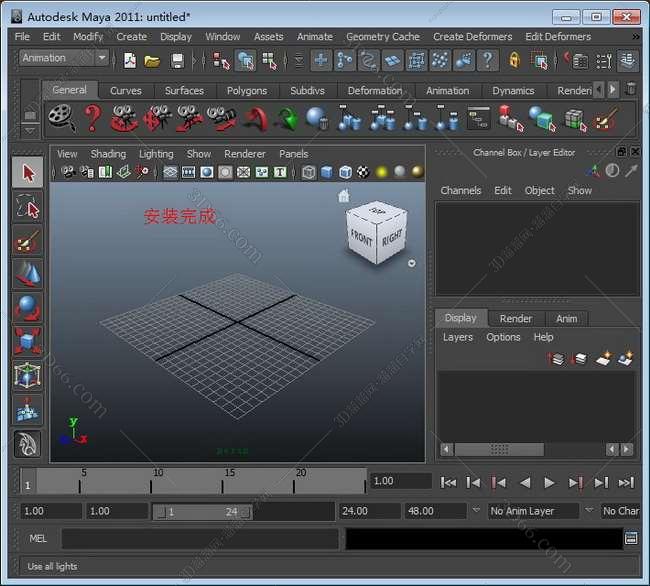Toggle the viewport grid display button
Viewport: 650px width, 586px height.
tap(171, 172)
